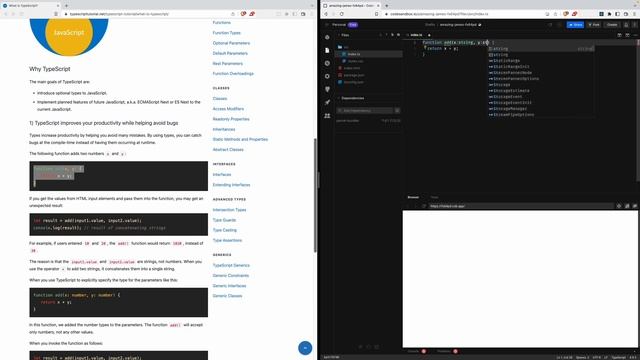Choose Storage autocomplete suggestion
Viewport: 640px width, 360px height.
(541, 85)
